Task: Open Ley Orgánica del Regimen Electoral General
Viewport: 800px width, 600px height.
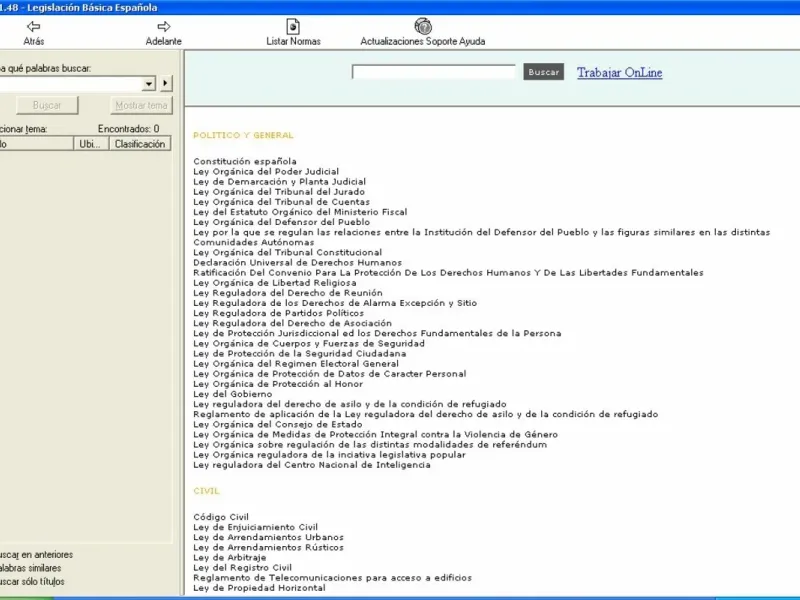Action: tap(296, 364)
